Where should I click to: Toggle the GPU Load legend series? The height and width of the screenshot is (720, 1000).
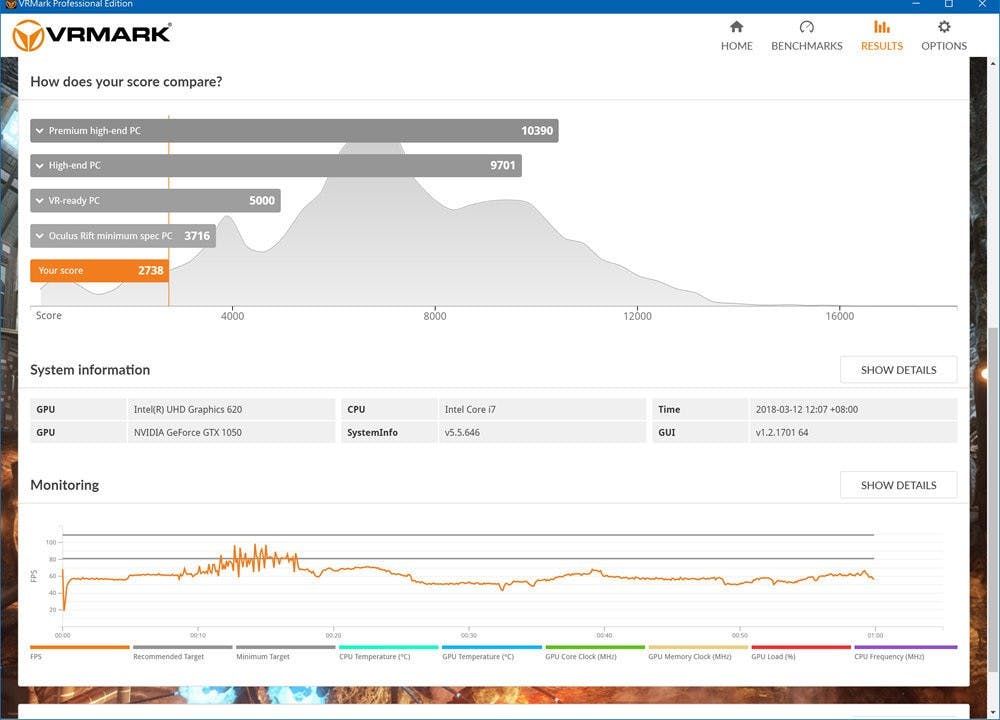[x=801, y=652]
